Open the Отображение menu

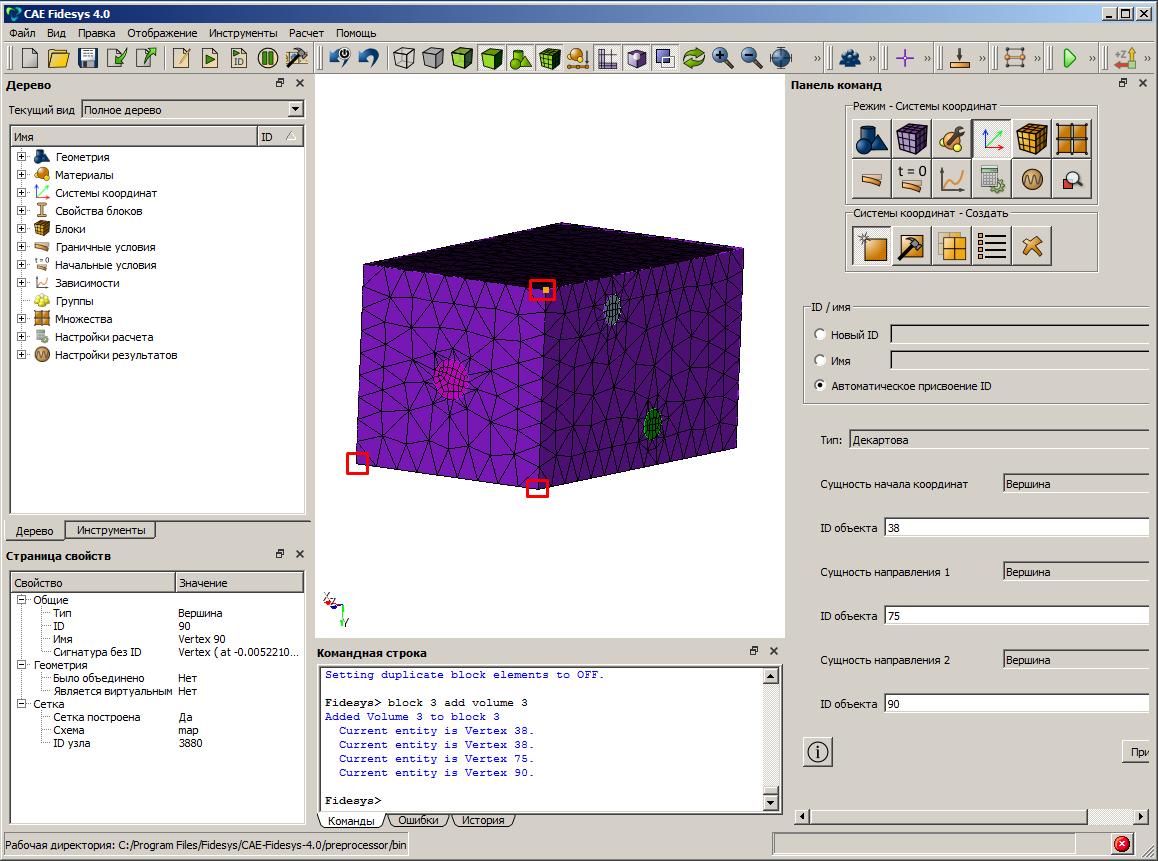pyautogui.click(x=162, y=33)
